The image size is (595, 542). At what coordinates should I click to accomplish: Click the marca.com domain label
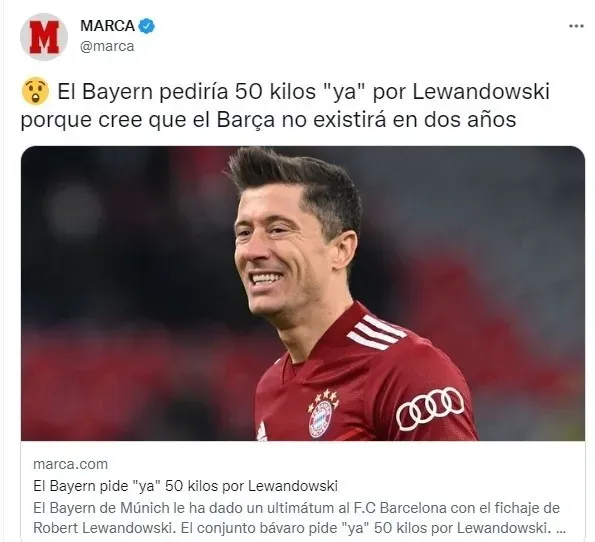(71, 464)
